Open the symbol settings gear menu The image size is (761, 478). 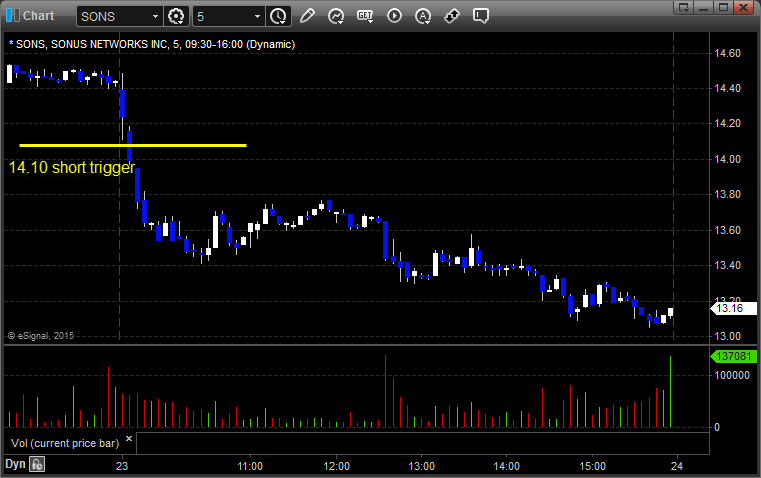point(176,16)
